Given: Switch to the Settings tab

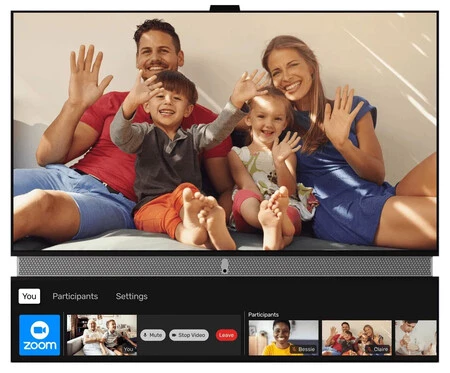Looking at the screenshot, I should tap(132, 296).
